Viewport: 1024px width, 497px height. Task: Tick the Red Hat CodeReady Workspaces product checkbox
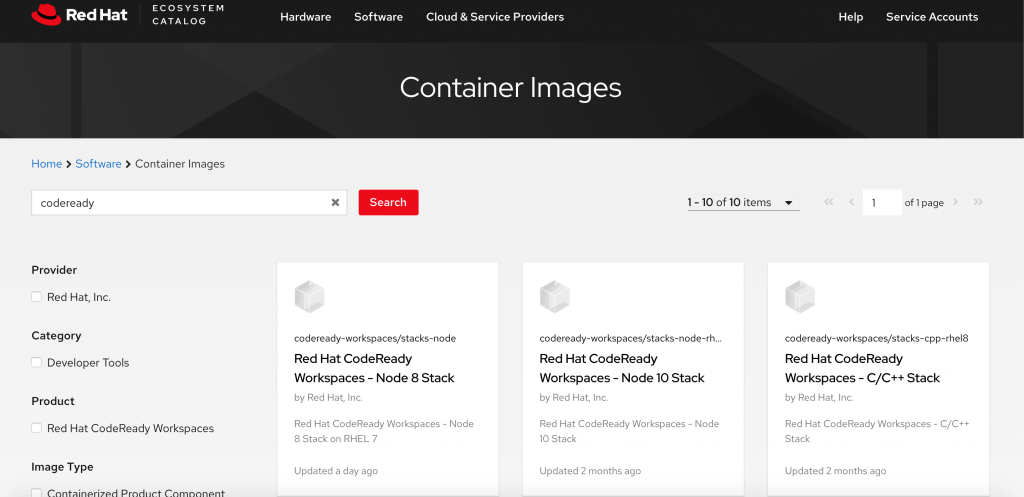37,428
